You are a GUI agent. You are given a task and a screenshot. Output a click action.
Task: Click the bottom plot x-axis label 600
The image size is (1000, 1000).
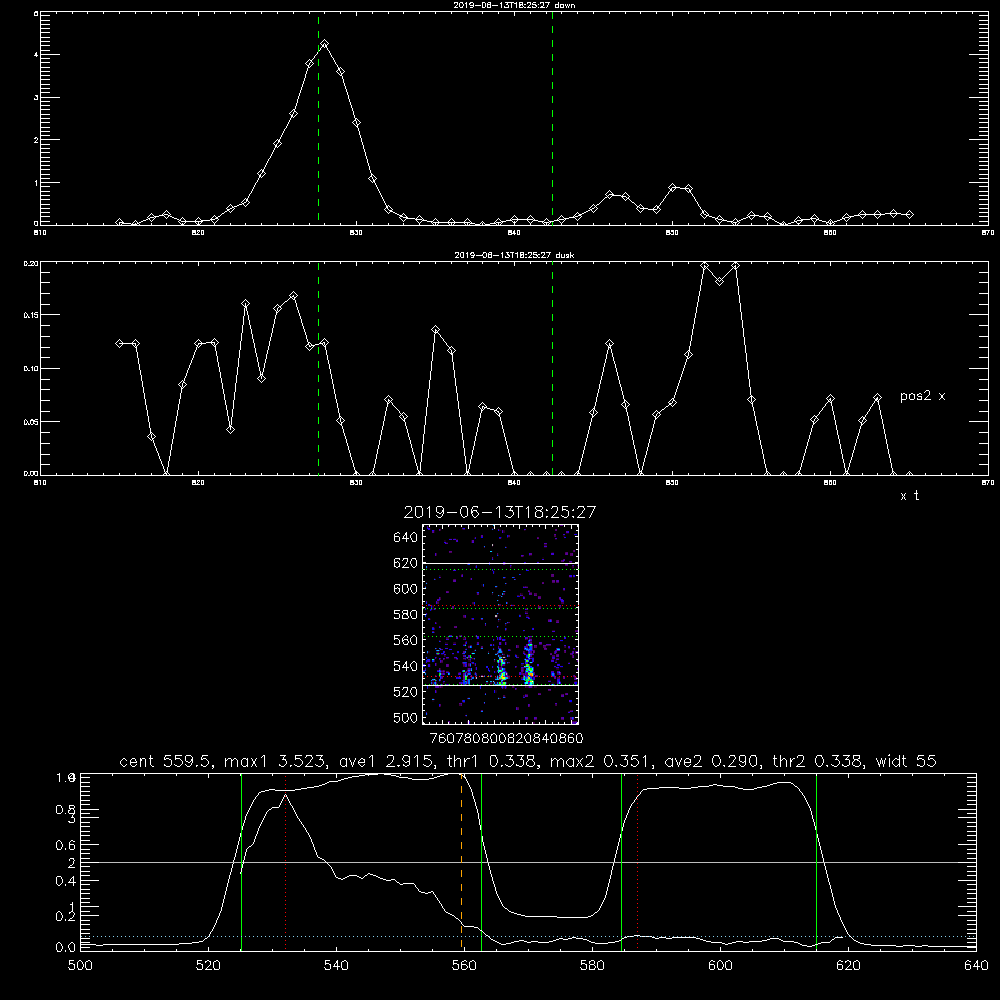coord(720,966)
